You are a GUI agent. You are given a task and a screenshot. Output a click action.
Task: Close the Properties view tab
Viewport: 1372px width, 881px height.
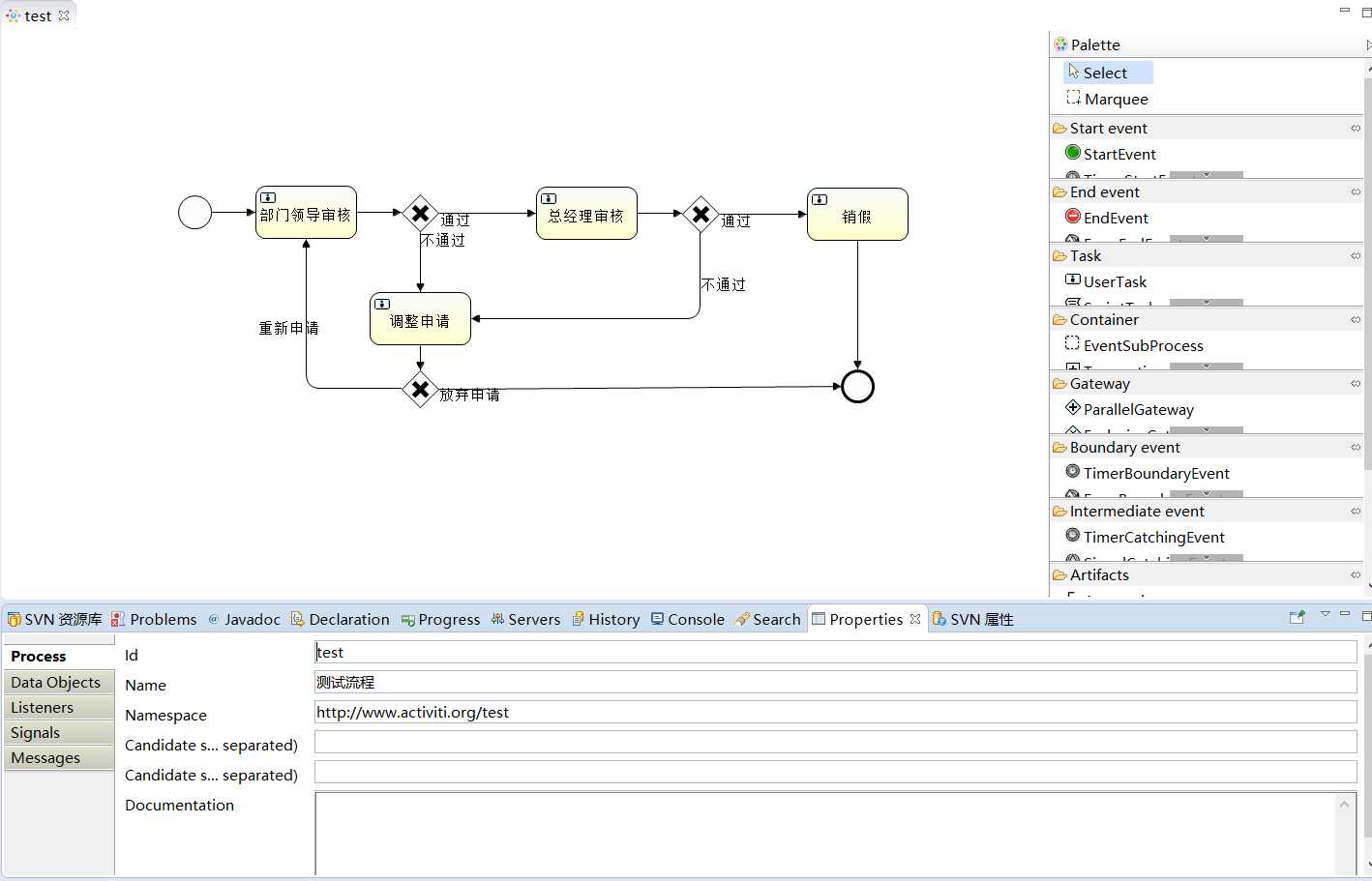(915, 619)
